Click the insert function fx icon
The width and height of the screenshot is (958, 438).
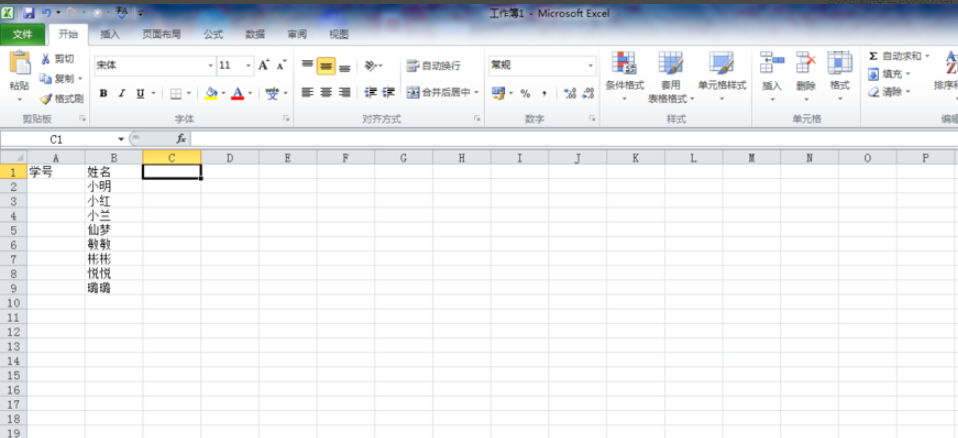point(181,139)
